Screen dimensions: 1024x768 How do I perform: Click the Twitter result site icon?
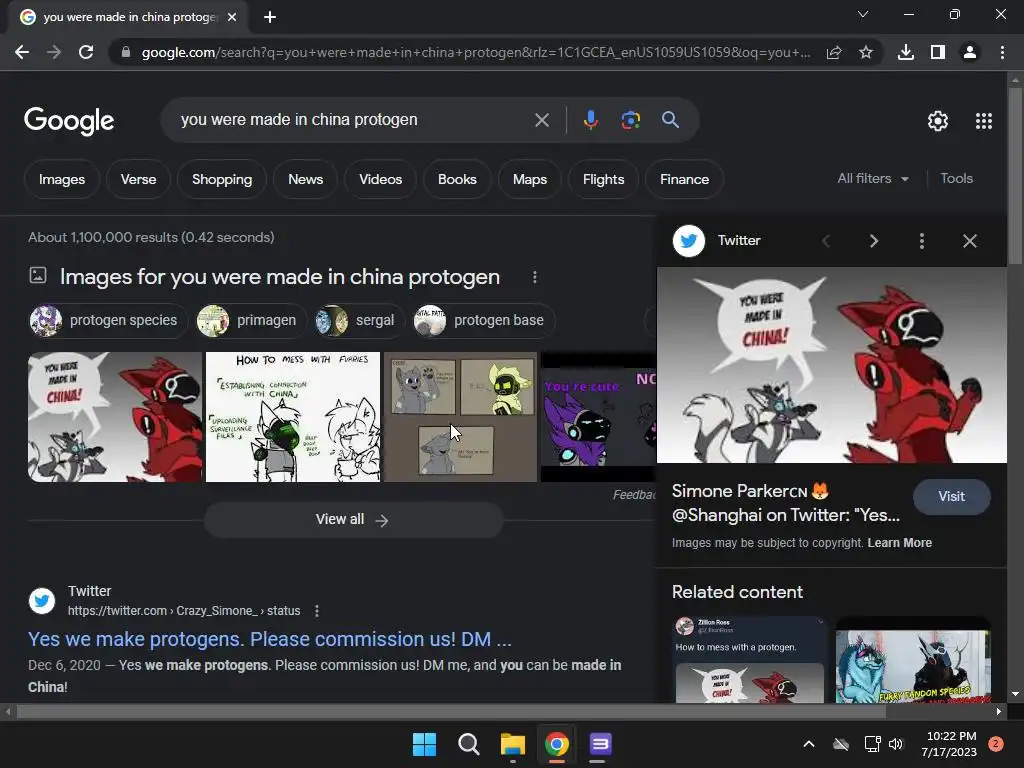pyautogui.click(x=42, y=601)
